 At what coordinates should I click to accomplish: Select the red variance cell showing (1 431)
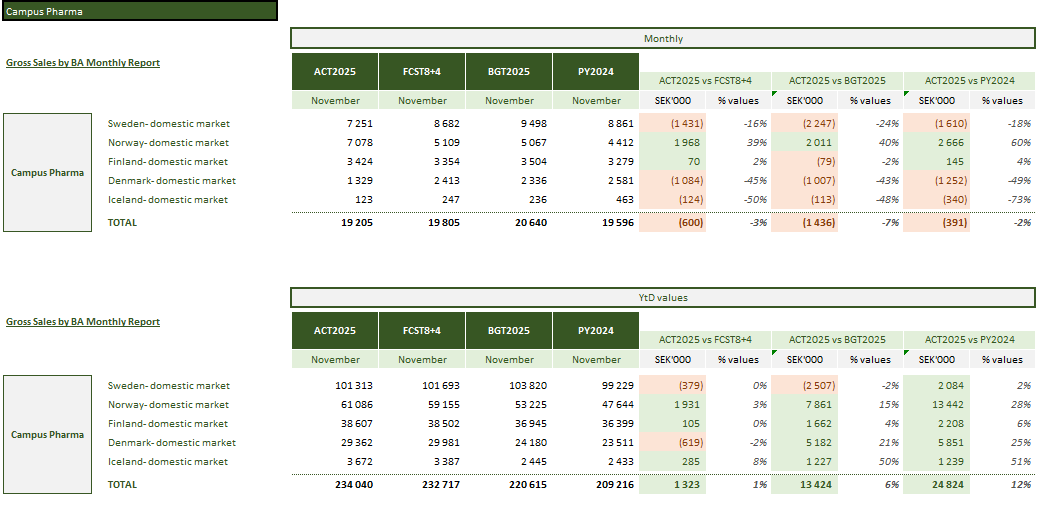[x=687, y=124]
